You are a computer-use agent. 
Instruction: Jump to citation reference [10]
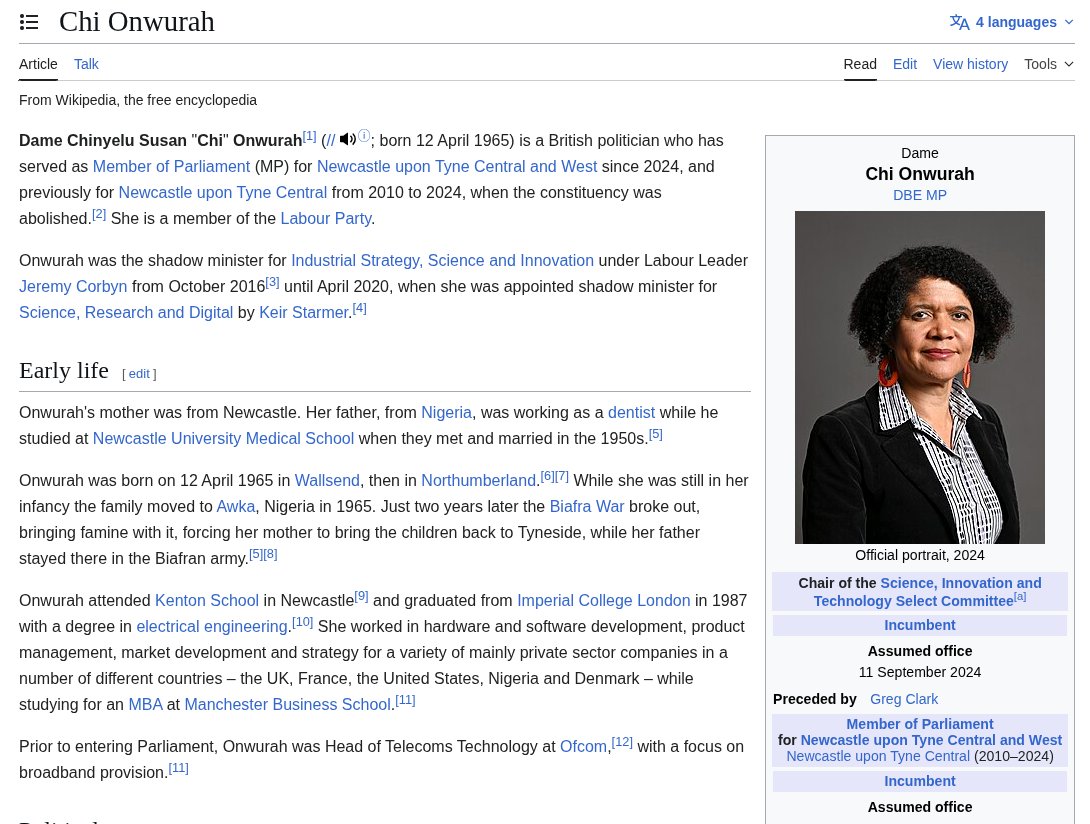pyautogui.click(x=302, y=622)
